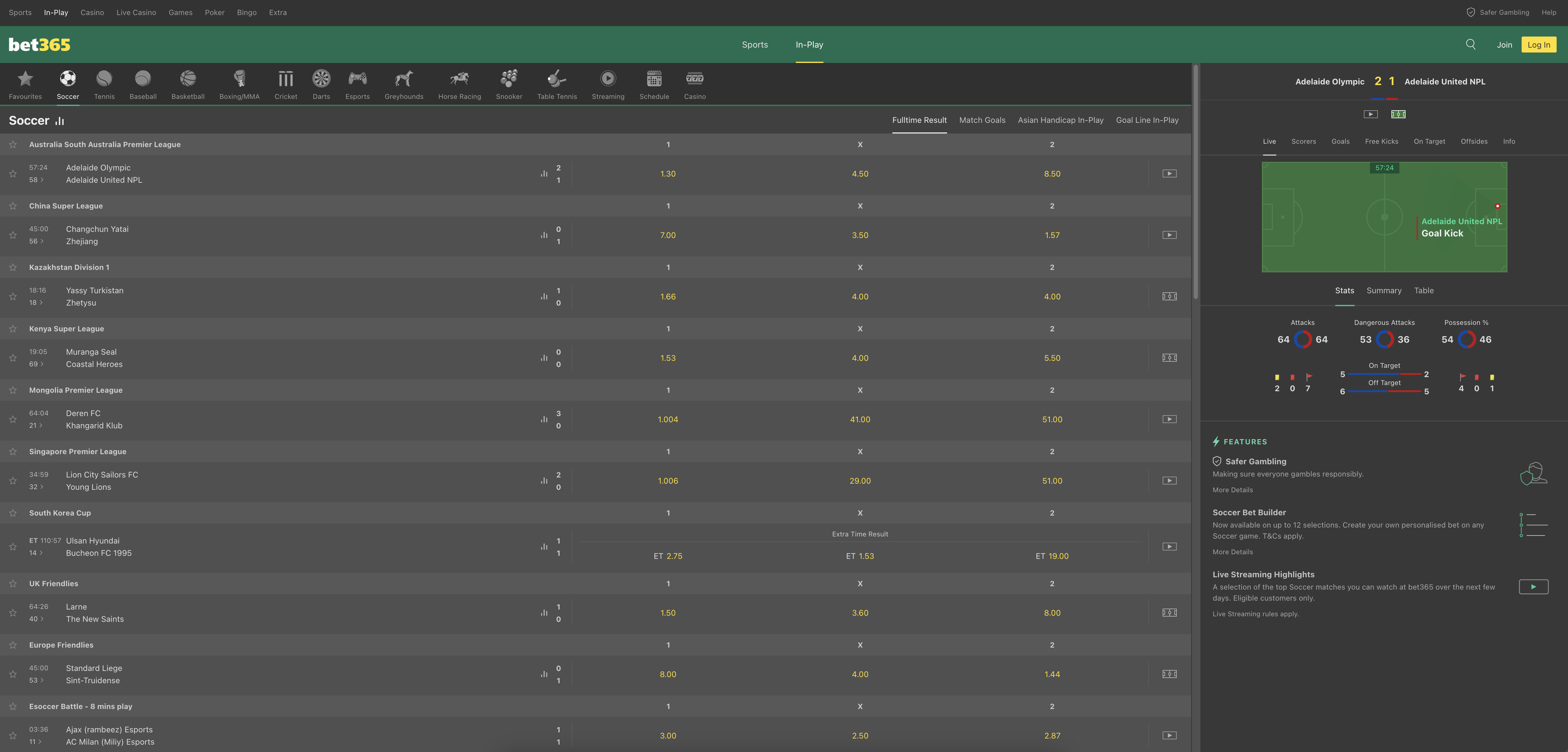Expand 58 more markets for Adelaide Olympic
This screenshot has width=1568, height=752.
(x=37, y=180)
